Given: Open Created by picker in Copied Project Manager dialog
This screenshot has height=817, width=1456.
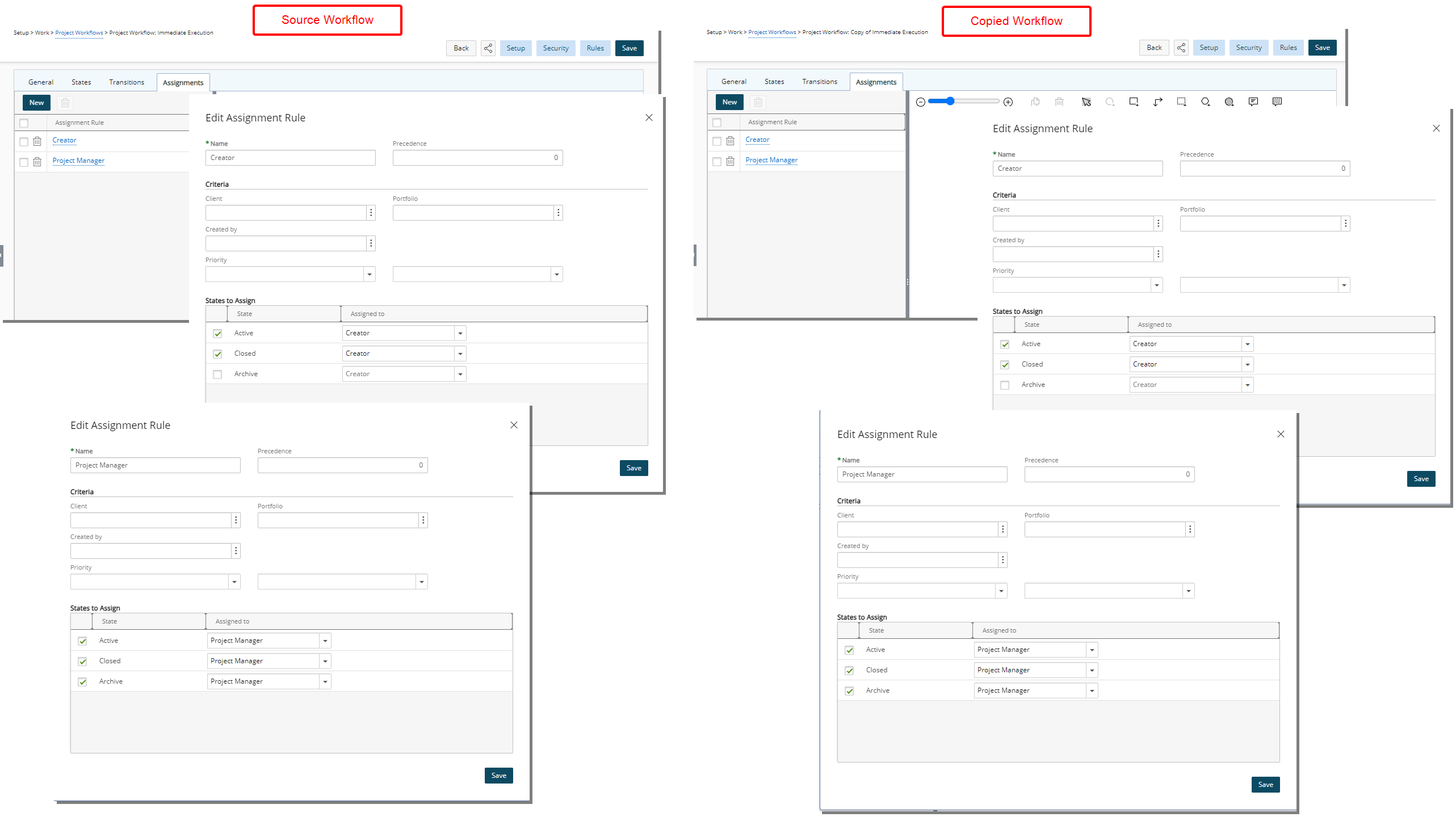Looking at the screenshot, I should [x=1003, y=560].
